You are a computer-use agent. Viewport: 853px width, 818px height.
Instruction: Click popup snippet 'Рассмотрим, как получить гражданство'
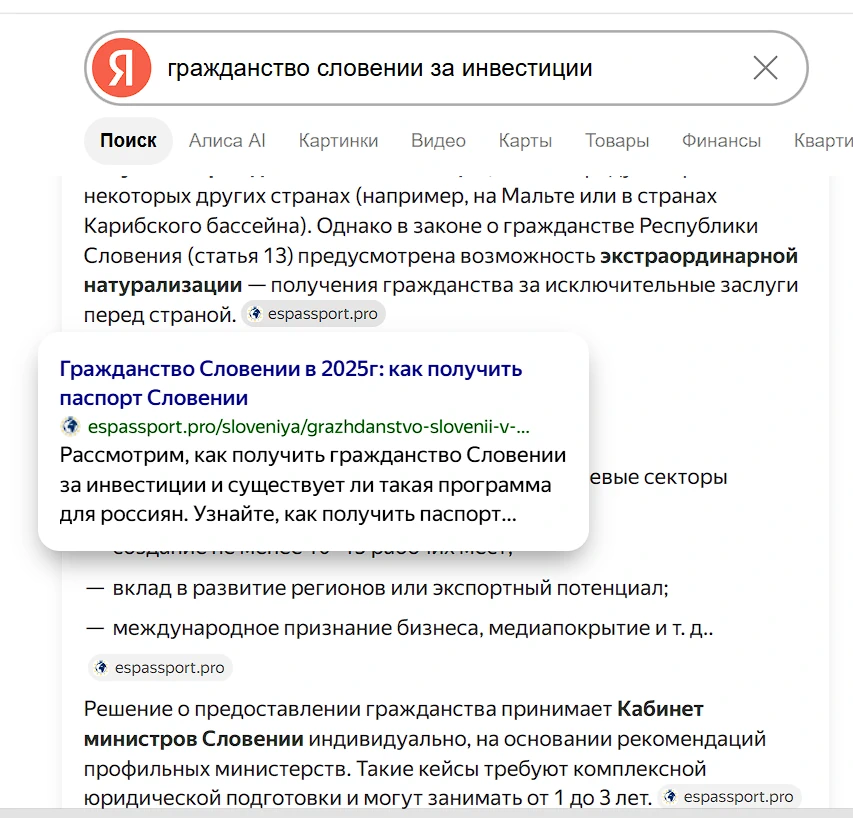tap(313, 484)
